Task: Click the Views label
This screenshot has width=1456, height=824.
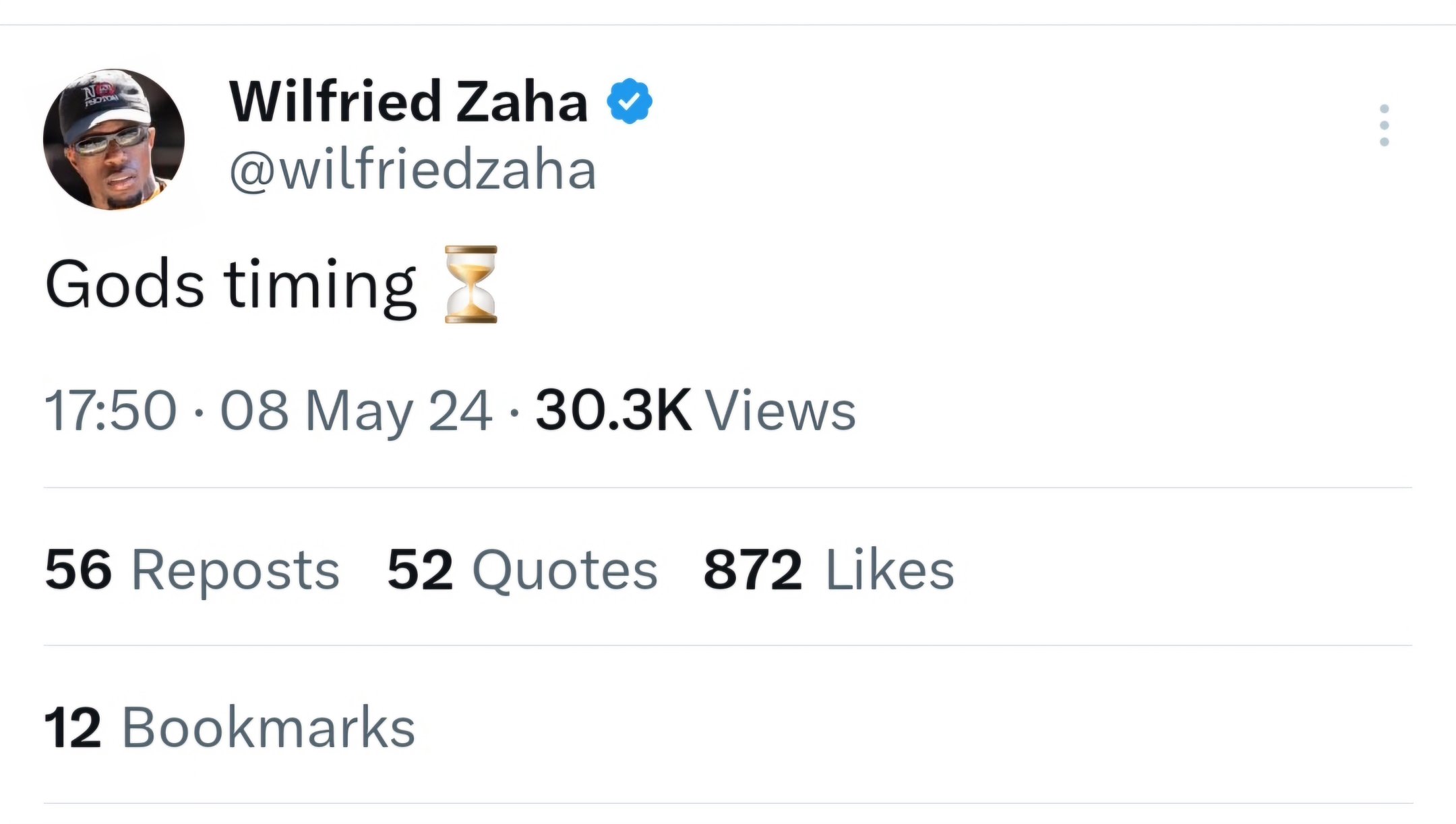Action: (x=780, y=410)
